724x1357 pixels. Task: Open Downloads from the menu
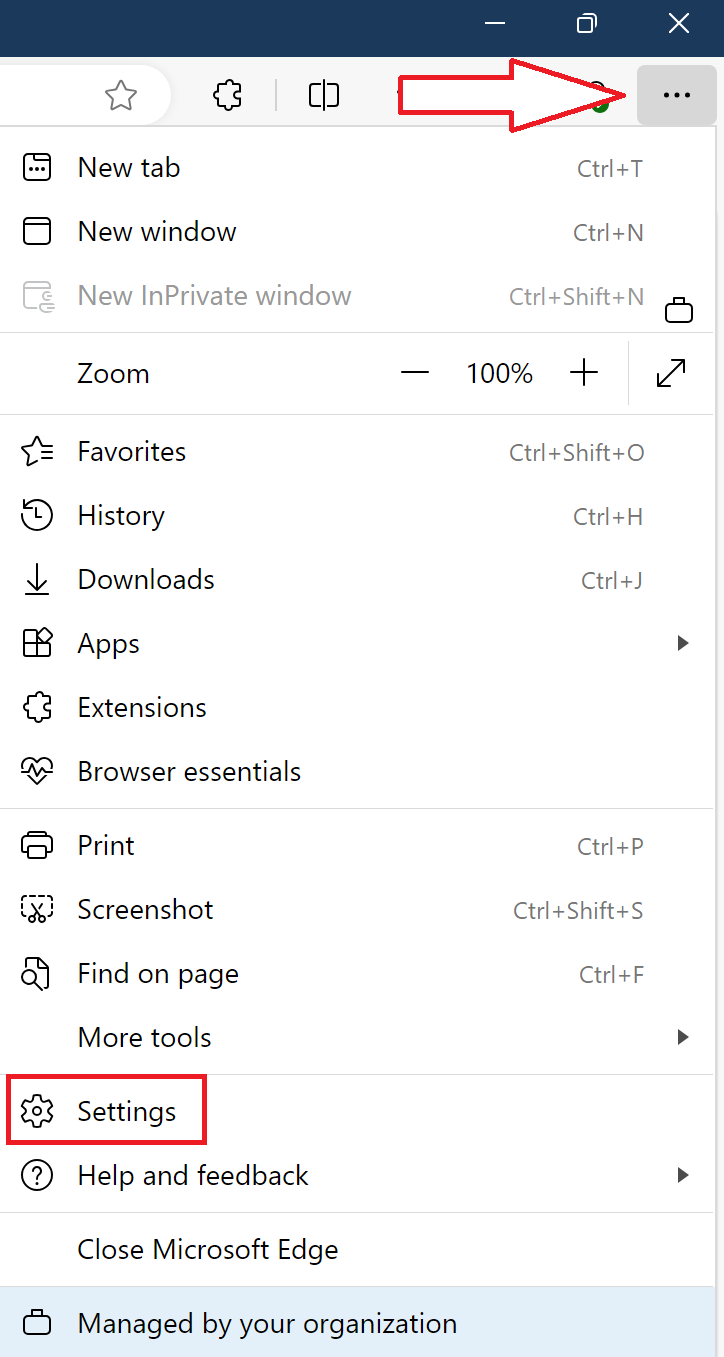pos(146,580)
